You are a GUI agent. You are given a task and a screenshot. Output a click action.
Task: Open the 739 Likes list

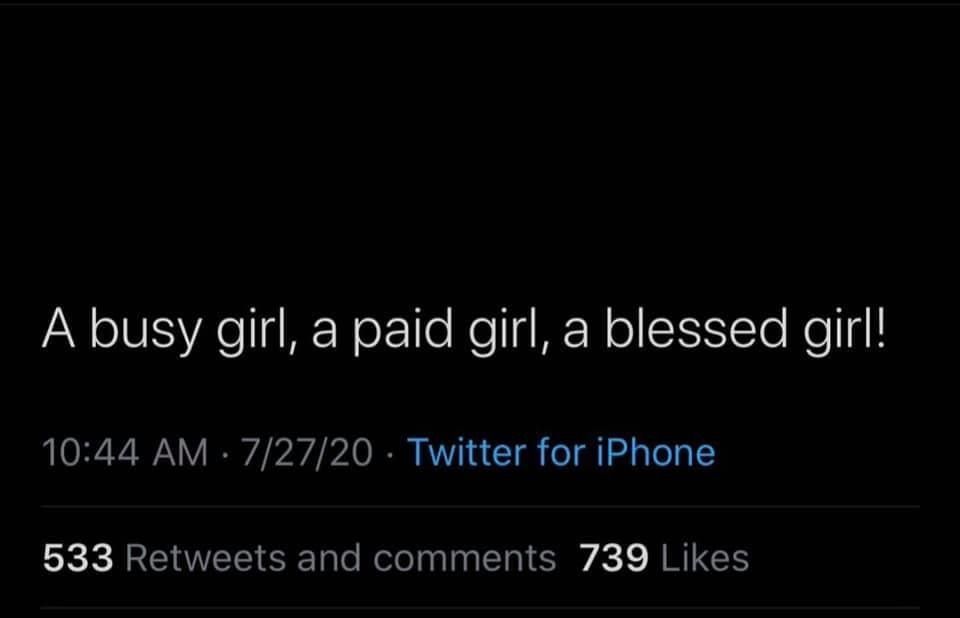pos(664,558)
